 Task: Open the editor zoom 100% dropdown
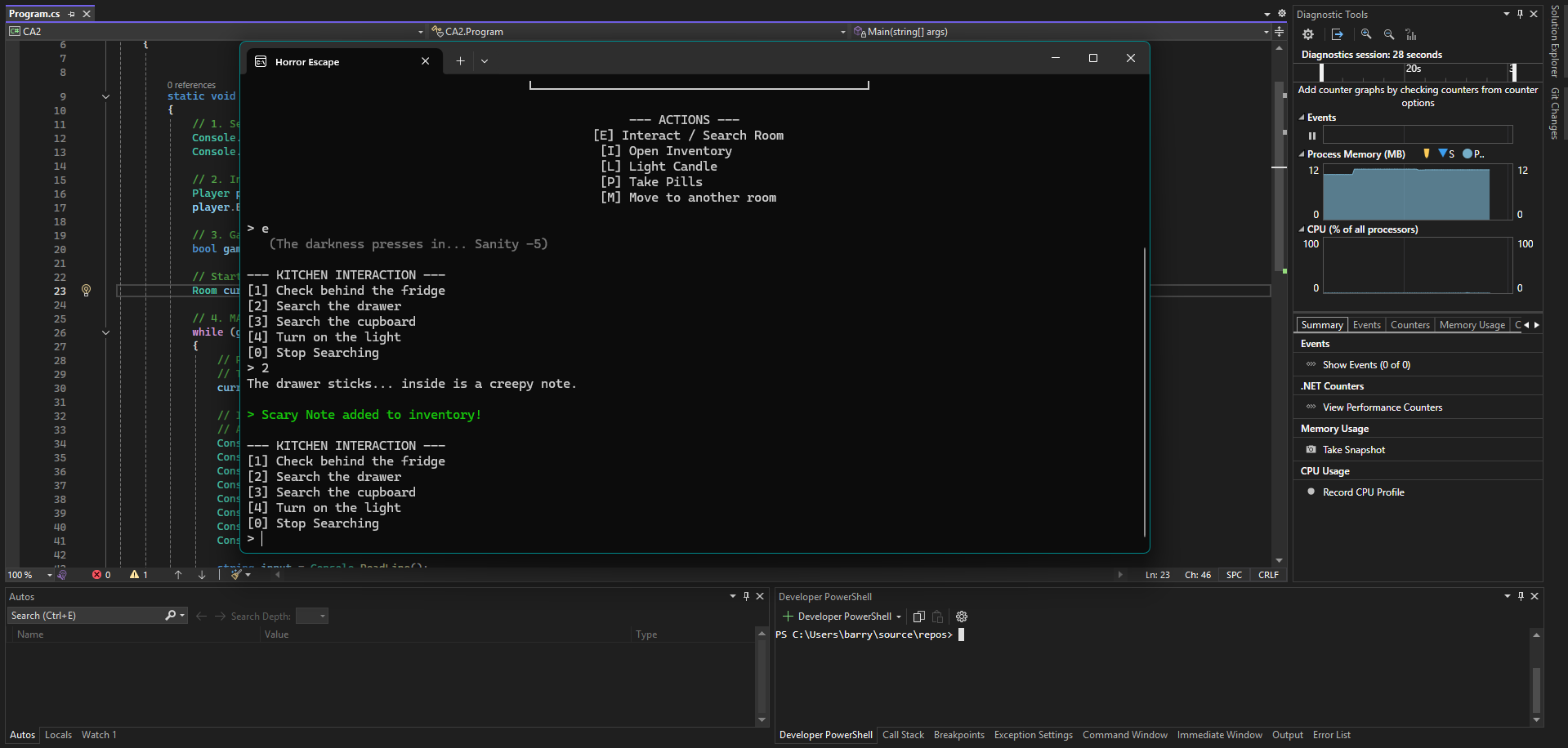49,576
